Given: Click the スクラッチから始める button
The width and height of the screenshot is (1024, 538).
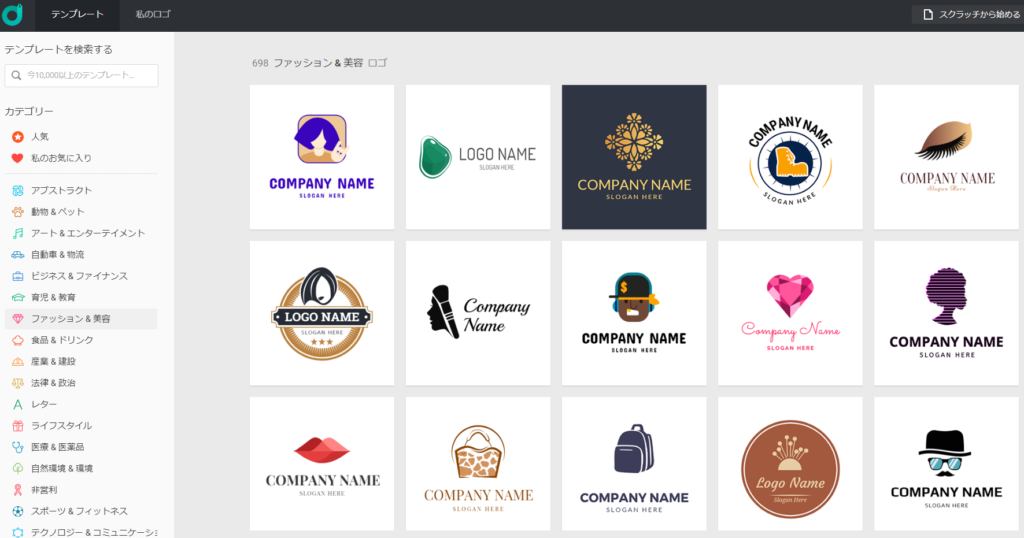Looking at the screenshot, I should [965, 15].
